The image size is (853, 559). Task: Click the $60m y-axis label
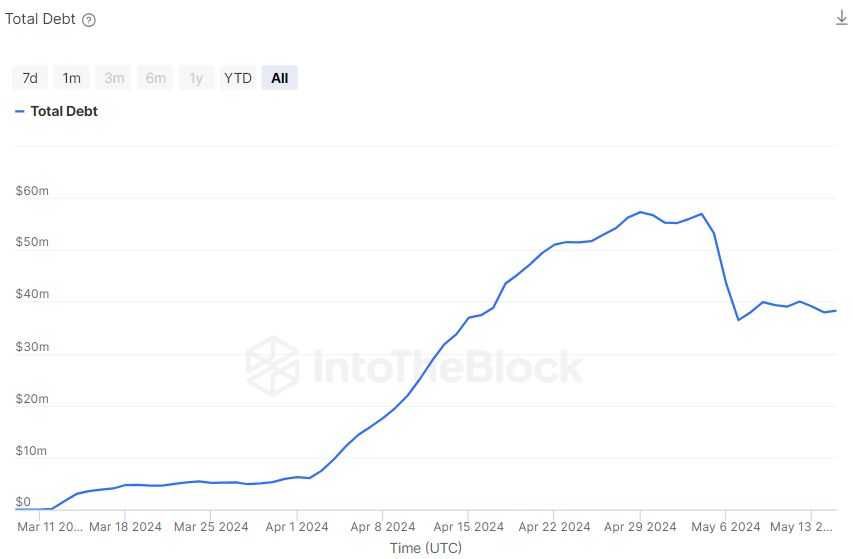[32, 191]
